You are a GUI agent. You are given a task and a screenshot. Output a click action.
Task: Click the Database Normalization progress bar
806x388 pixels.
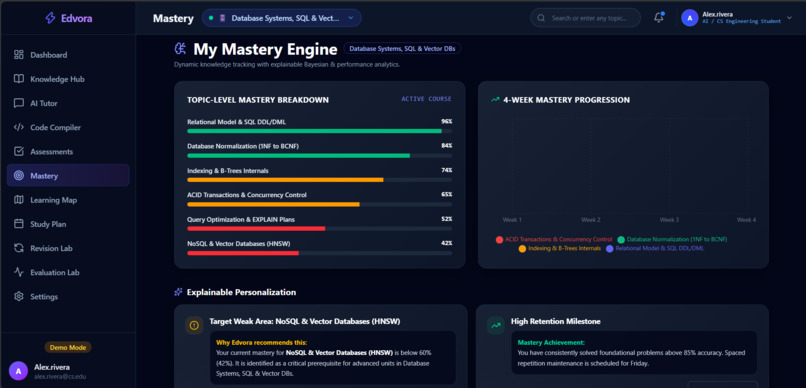point(320,155)
